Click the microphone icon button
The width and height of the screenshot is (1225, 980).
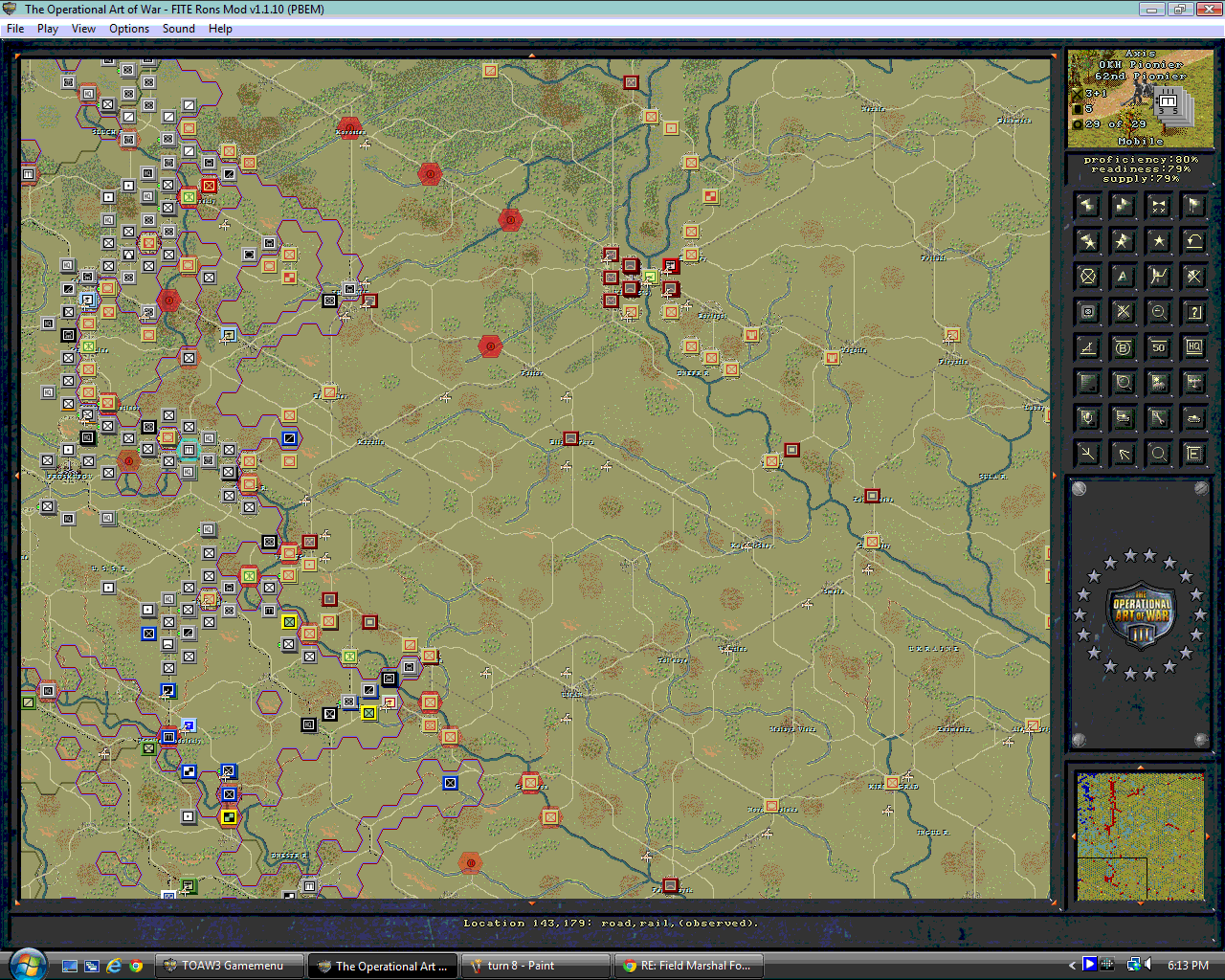1087,418
